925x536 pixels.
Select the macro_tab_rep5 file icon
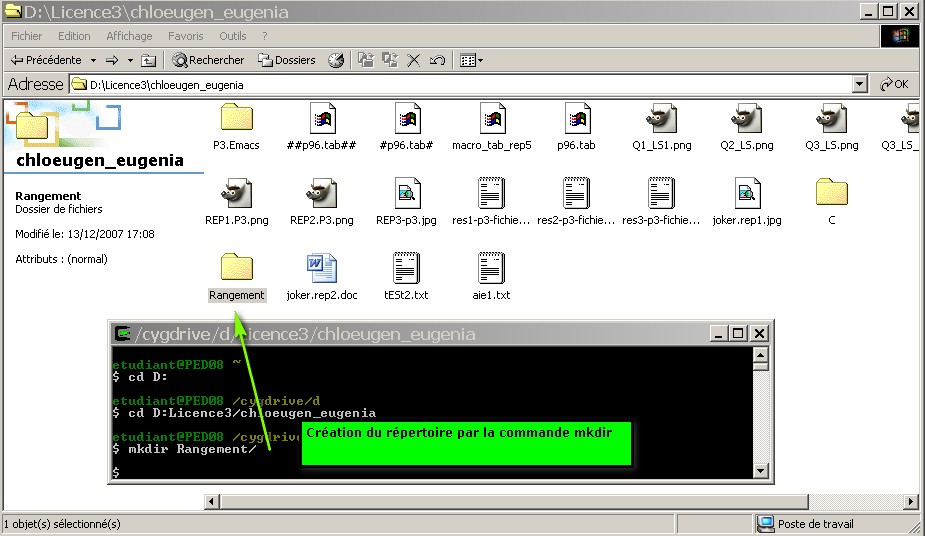click(492, 117)
